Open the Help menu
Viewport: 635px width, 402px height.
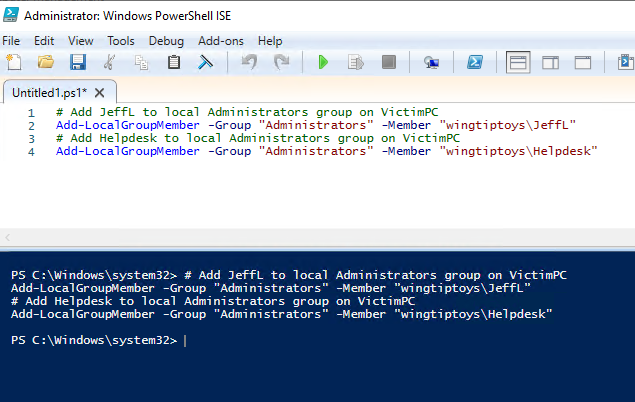pos(270,41)
